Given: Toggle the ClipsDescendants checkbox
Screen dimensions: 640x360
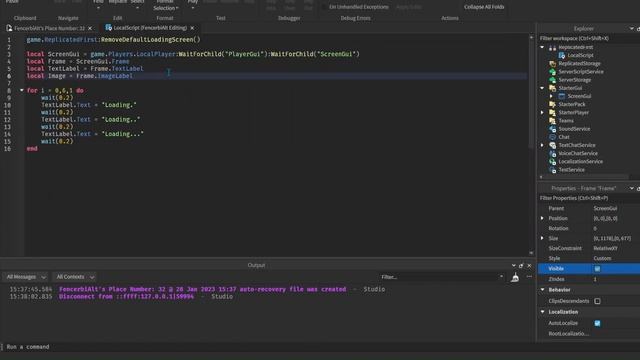Looking at the screenshot, I should (597, 301).
